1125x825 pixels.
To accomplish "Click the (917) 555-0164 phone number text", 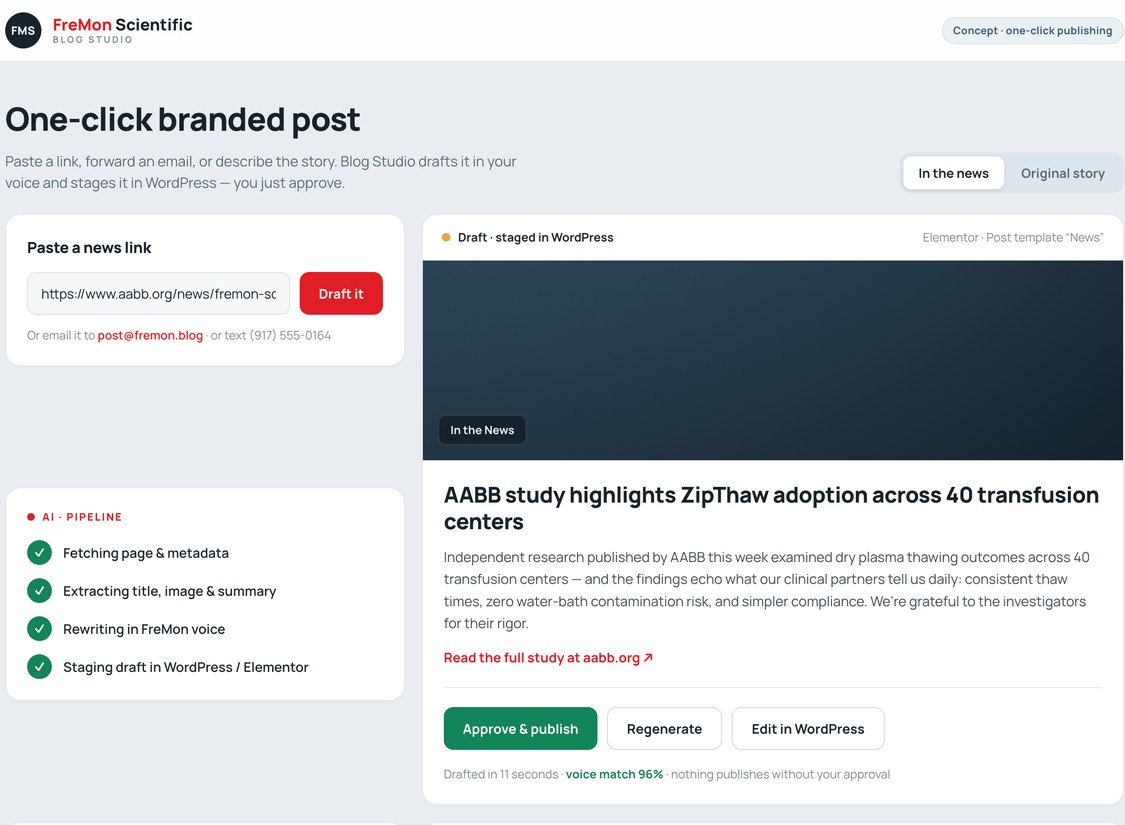I will (x=290, y=335).
